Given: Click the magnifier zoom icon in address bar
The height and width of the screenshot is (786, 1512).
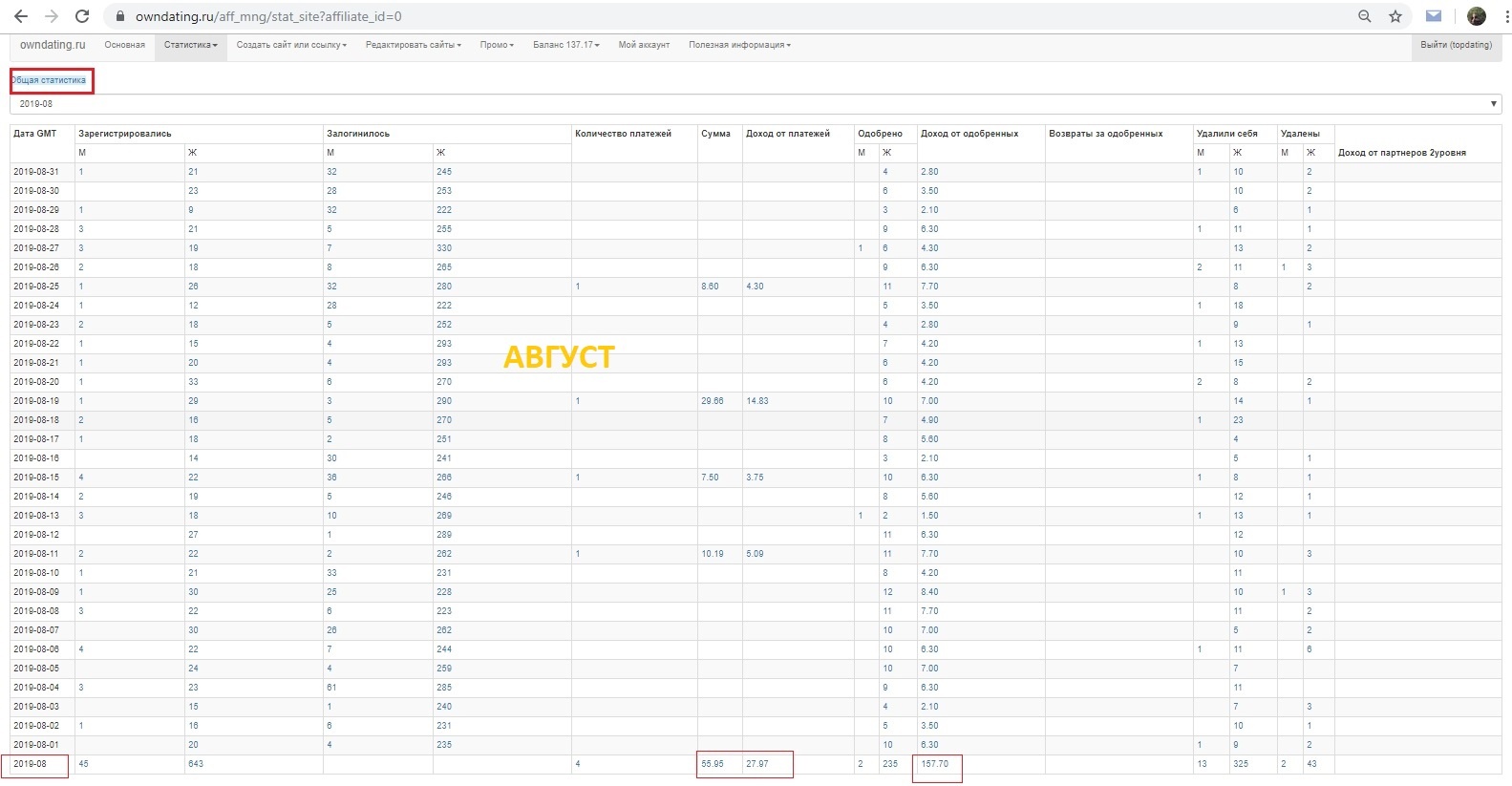Looking at the screenshot, I should click(x=1365, y=16).
